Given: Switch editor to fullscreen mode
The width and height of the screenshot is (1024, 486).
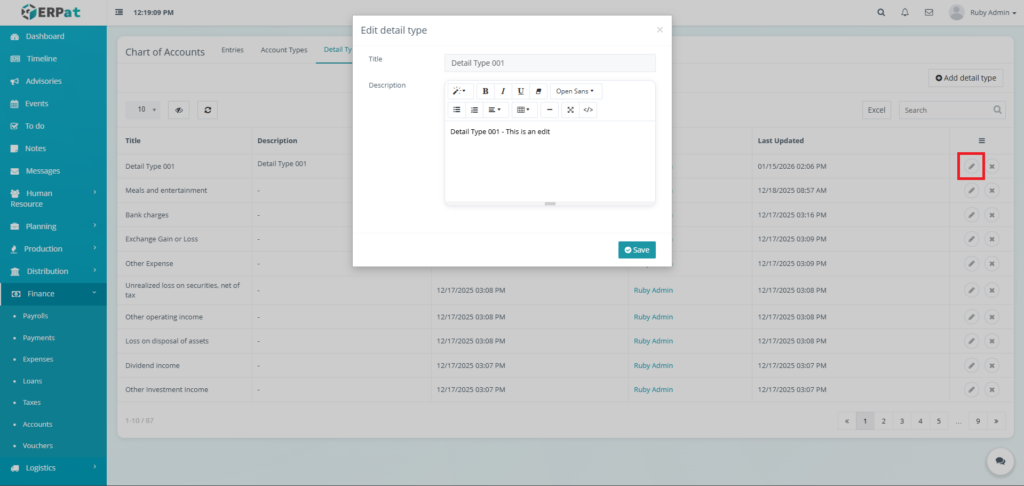Looking at the screenshot, I should click(570, 110).
